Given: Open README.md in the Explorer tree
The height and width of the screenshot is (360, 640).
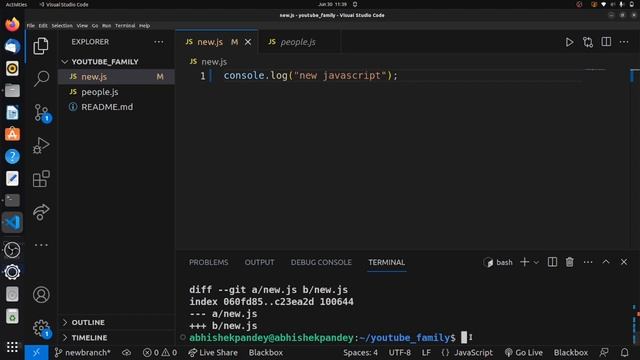Looking at the screenshot, I should pos(116,107).
